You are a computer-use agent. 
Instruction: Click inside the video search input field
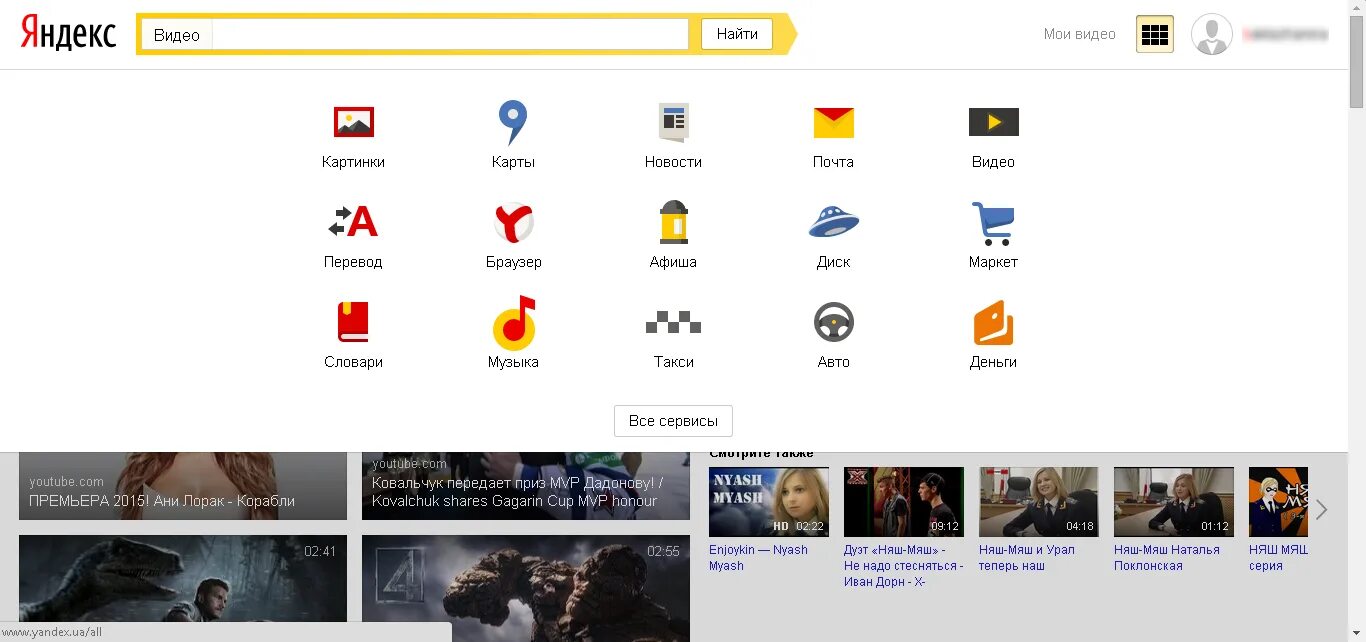tap(450, 34)
